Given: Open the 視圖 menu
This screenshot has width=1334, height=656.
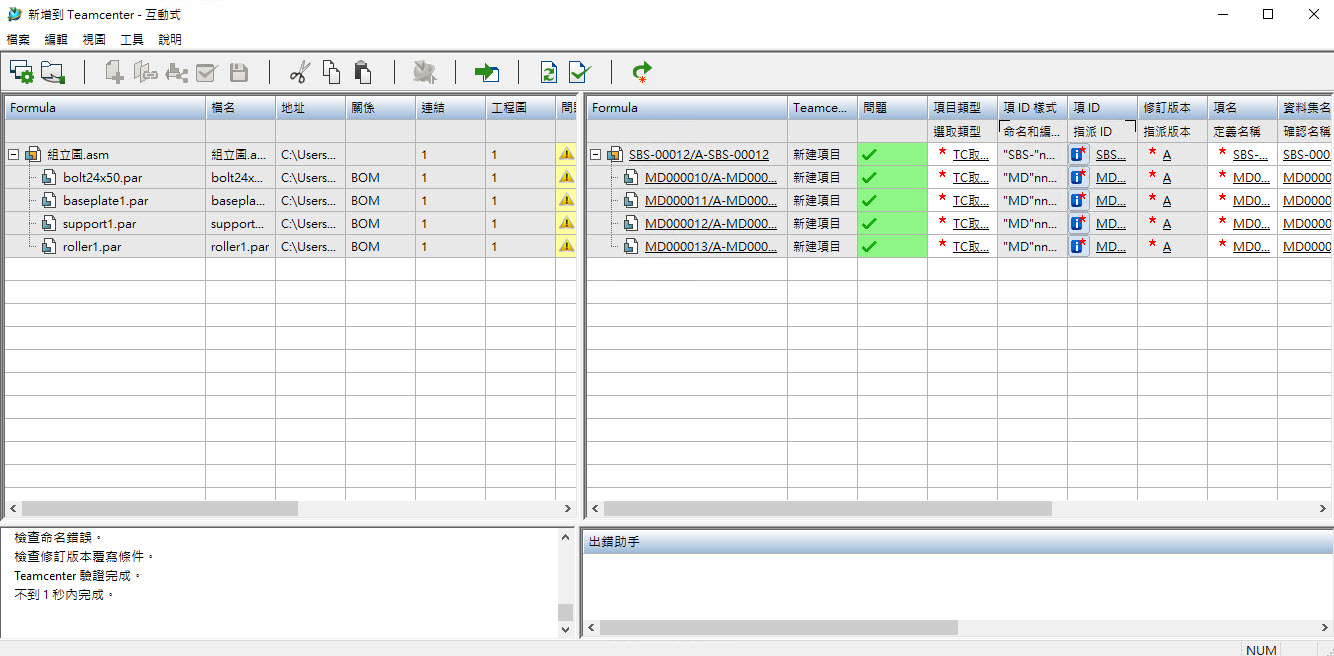Looking at the screenshot, I should click(94, 40).
